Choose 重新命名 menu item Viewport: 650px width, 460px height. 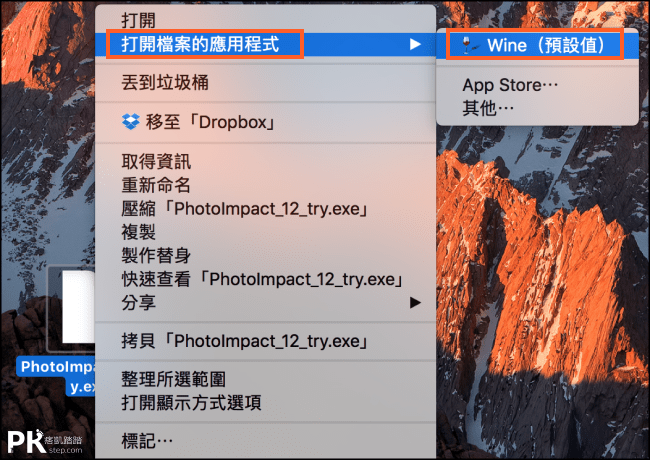click(265, 185)
